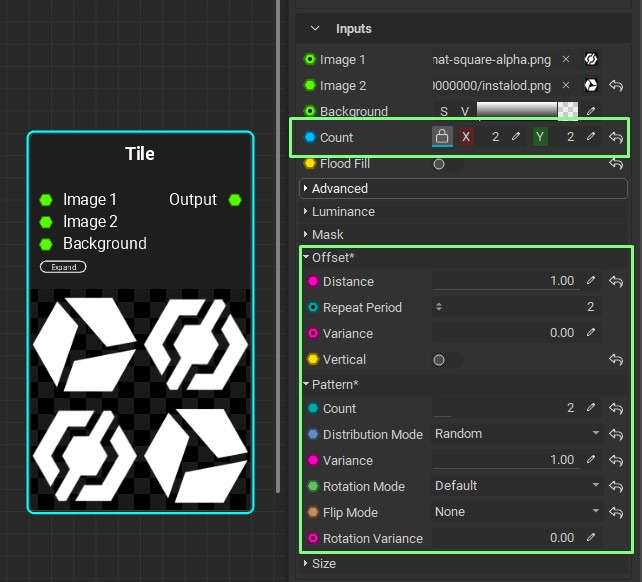Image resolution: width=642 pixels, height=582 pixels.
Task: Click the Output pin on Tile node
Action: click(235, 200)
